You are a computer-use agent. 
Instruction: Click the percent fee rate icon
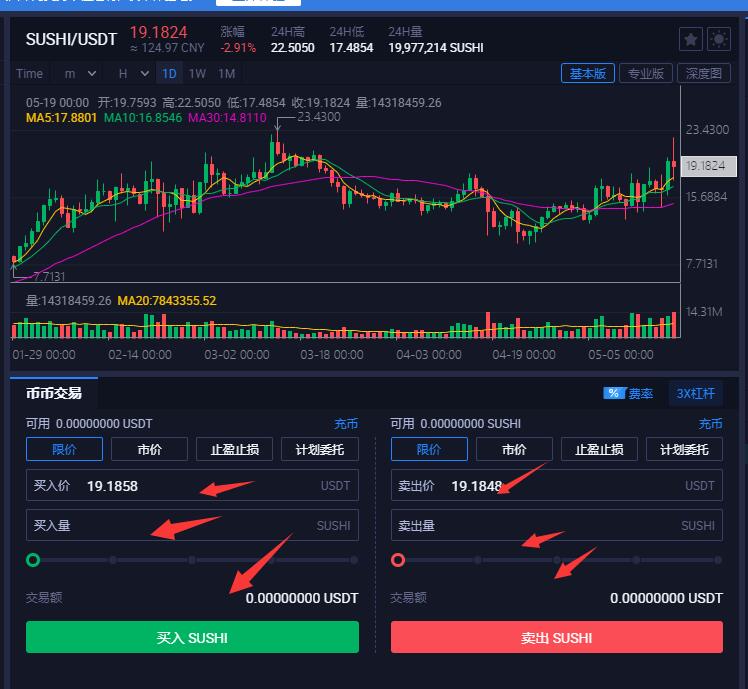(x=614, y=393)
